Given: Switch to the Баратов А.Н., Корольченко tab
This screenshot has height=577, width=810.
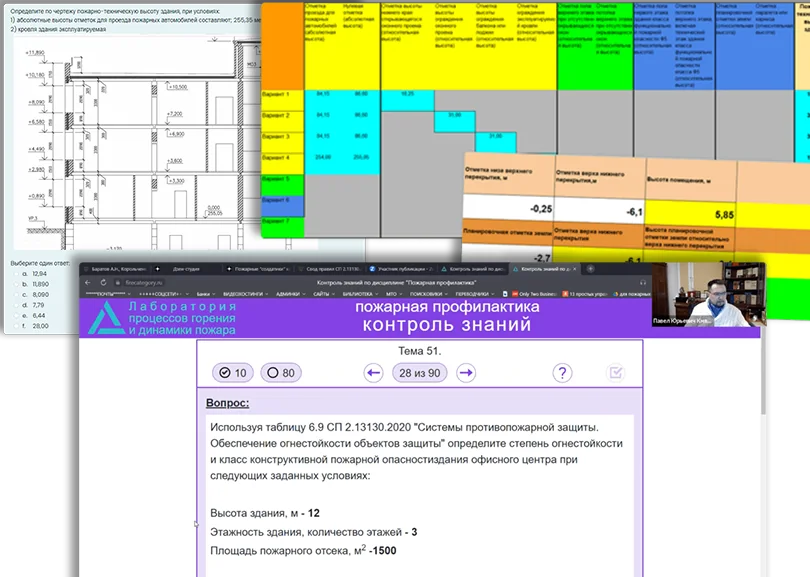Looking at the screenshot, I should coord(115,269).
